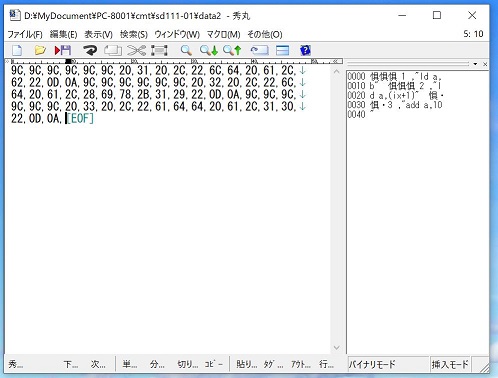This screenshot has height=378, width=498.
Task: Find next with magnifier down-arrow icon
Action: coord(209,50)
